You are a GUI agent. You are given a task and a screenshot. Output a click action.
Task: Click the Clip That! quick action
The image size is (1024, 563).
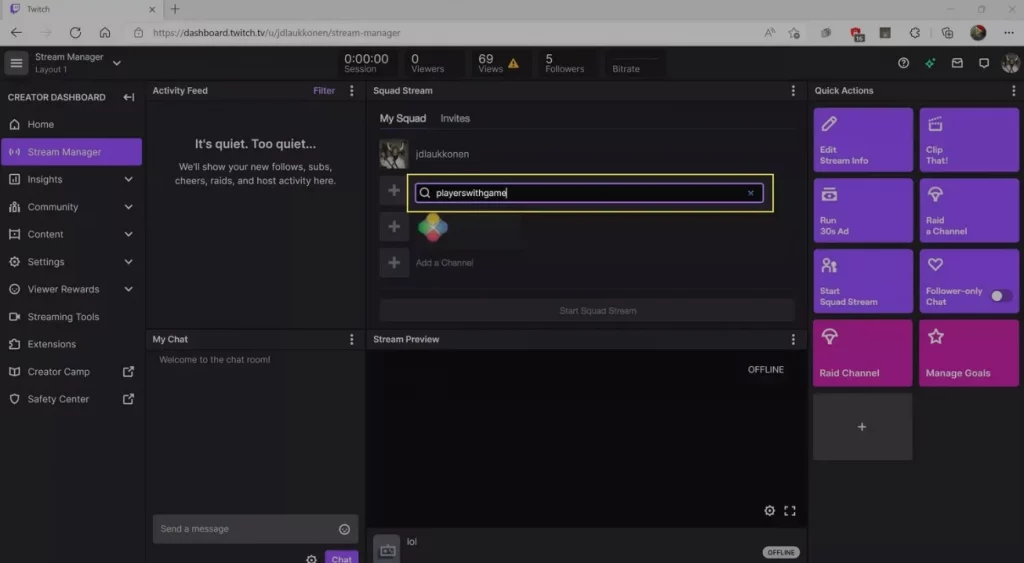pos(968,140)
